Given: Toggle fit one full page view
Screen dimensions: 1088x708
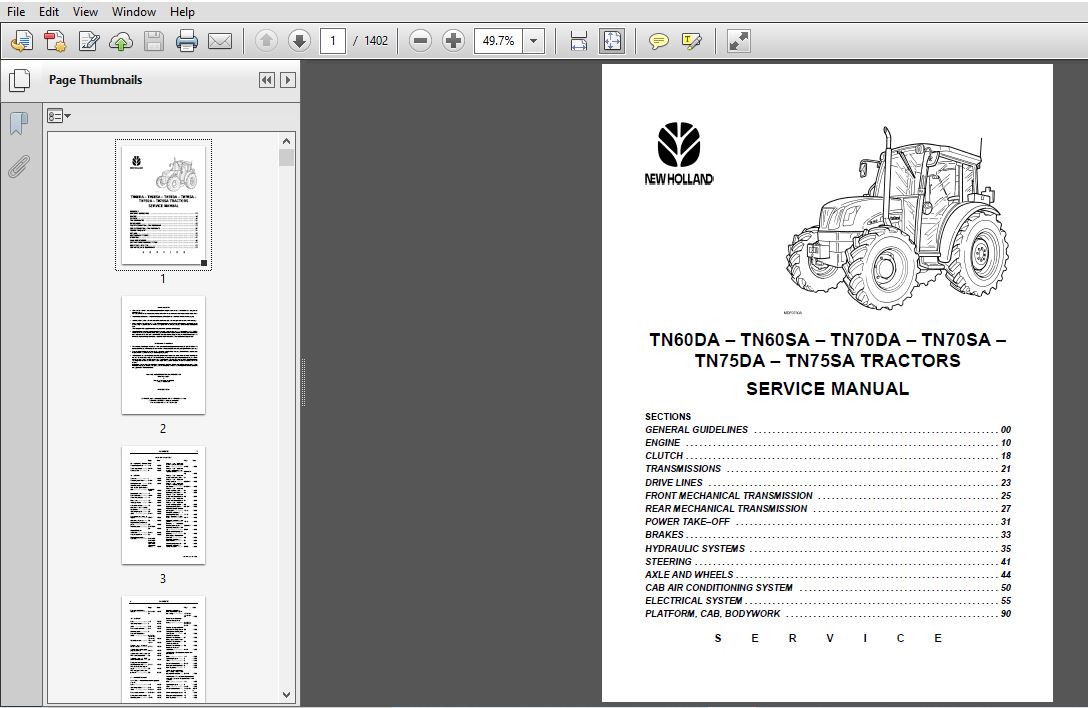Looking at the screenshot, I should coord(612,41).
